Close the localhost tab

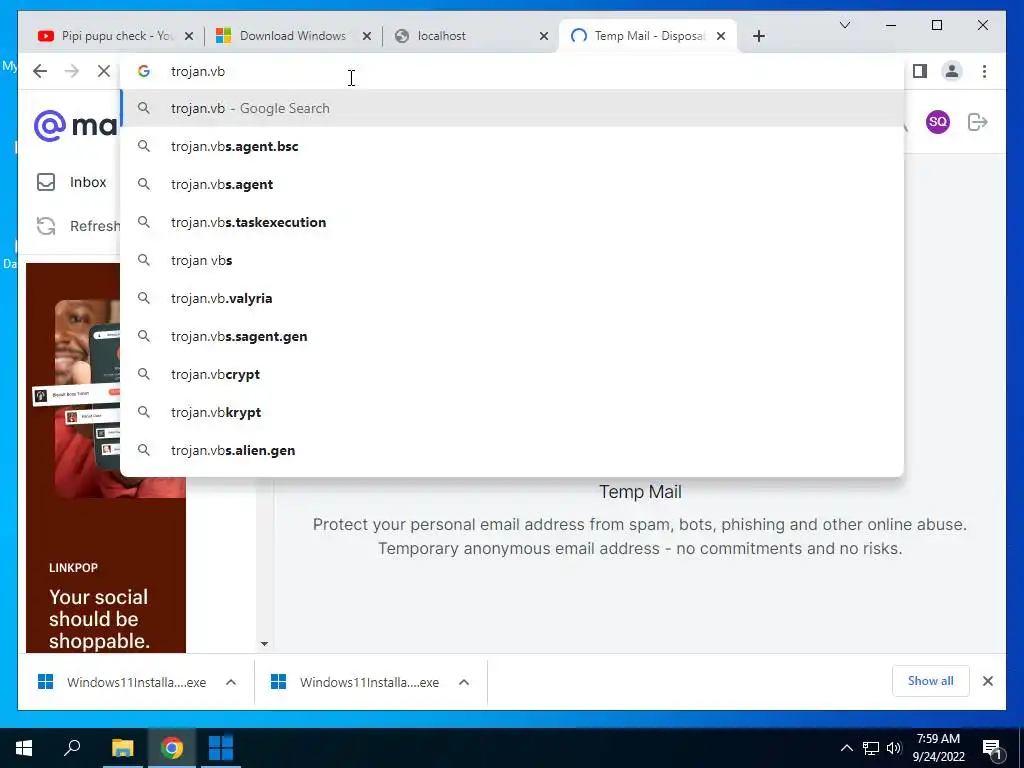543,36
